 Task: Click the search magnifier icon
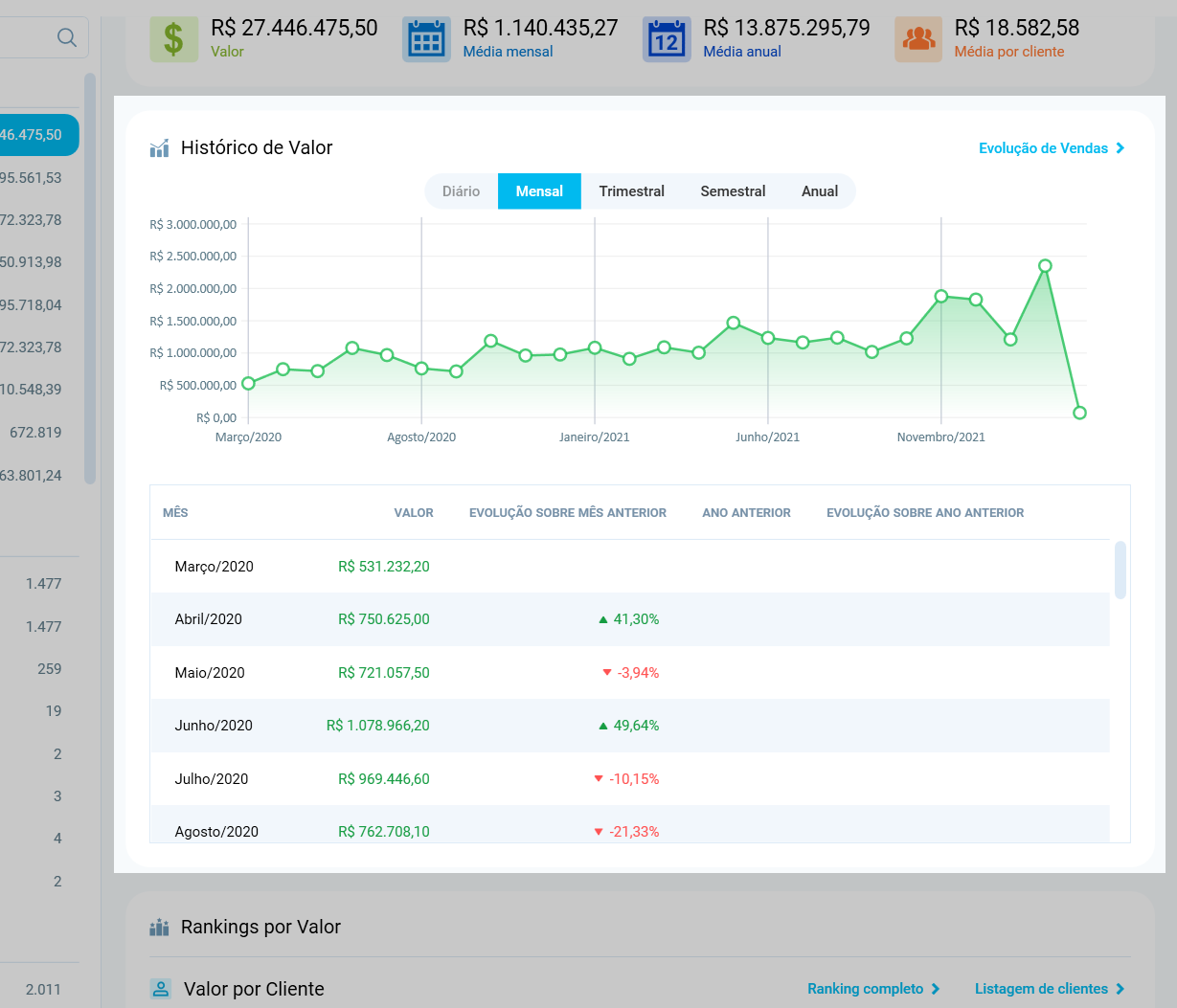click(66, 37)
